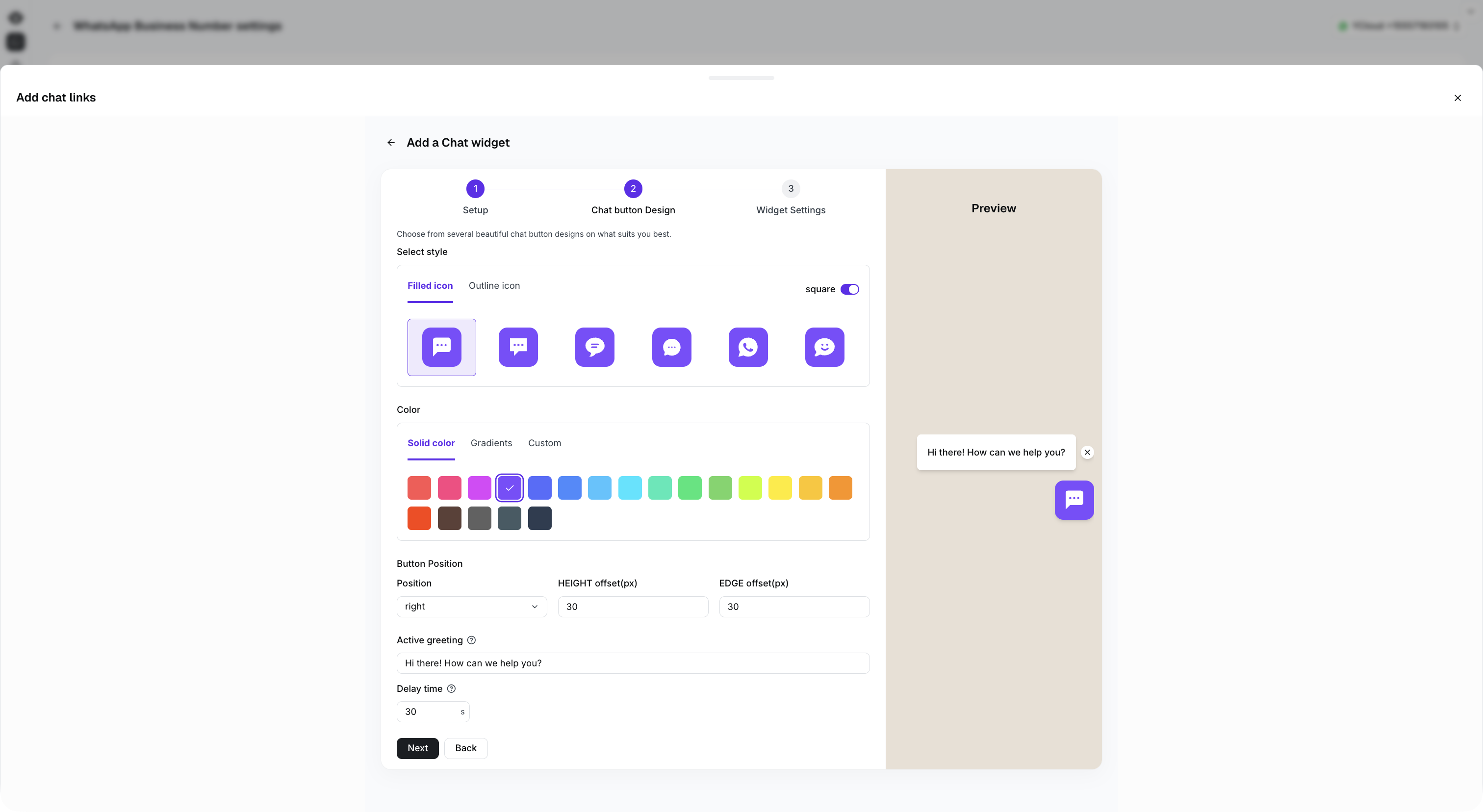Dismiss the greeting bubble in the preview
This screenshot has width=1483, height=812.
point(1087,452)
